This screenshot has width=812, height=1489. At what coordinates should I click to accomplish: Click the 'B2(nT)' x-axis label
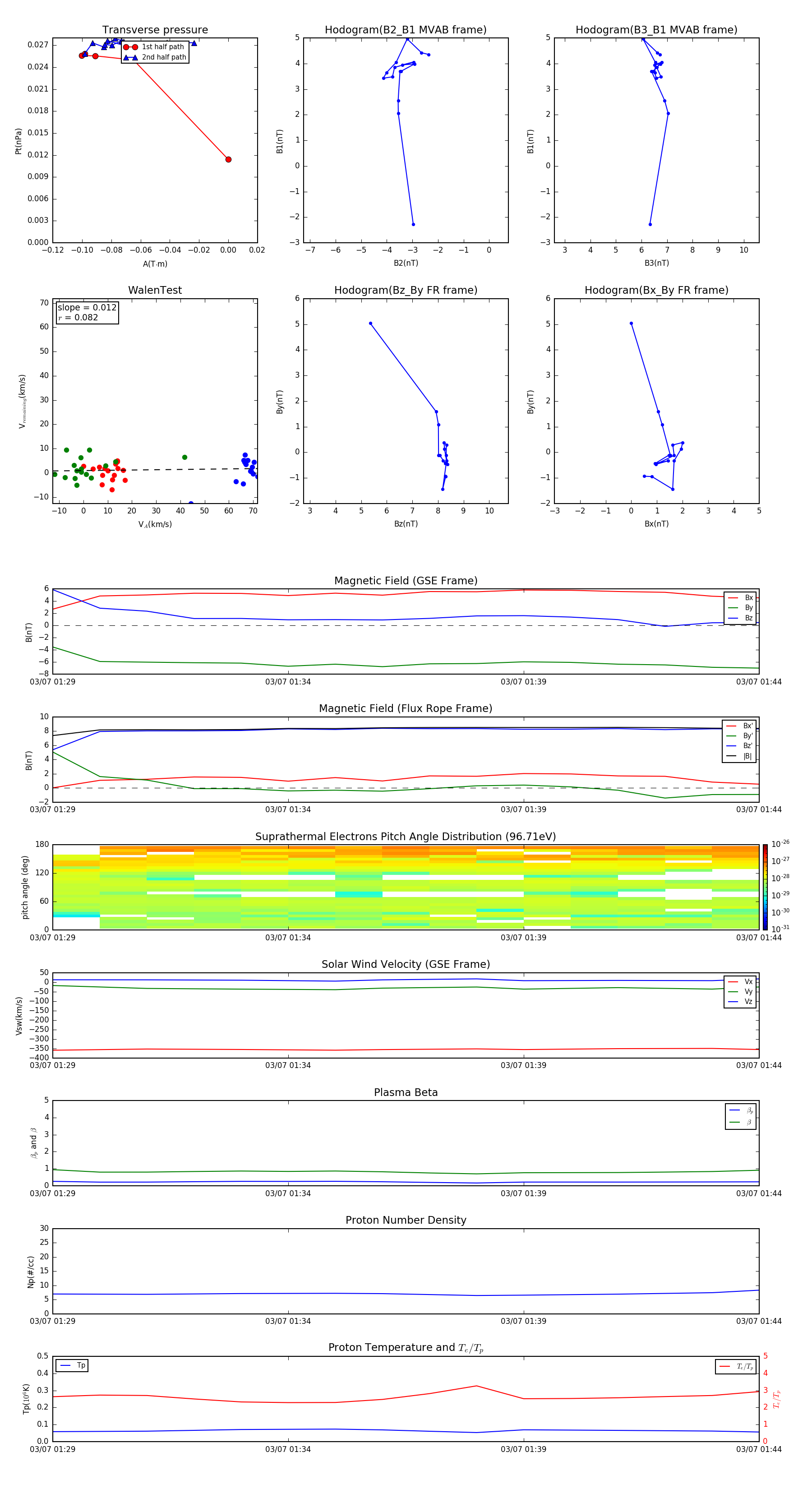point(406,263)
